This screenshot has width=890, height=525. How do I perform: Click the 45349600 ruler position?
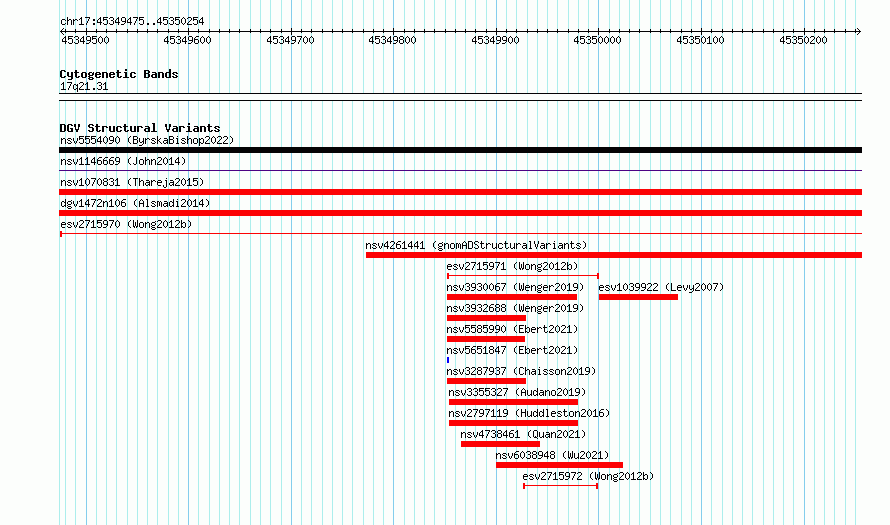(187, 40)
